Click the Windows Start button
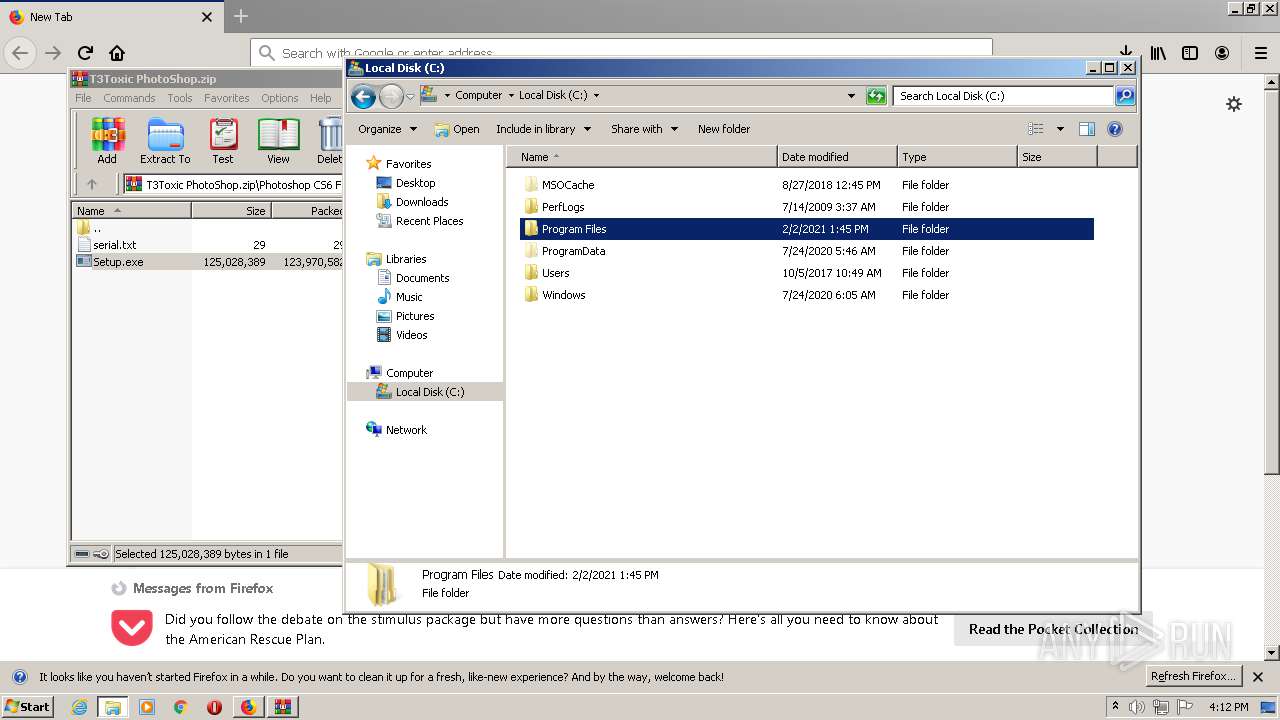 tap(27, 707)
